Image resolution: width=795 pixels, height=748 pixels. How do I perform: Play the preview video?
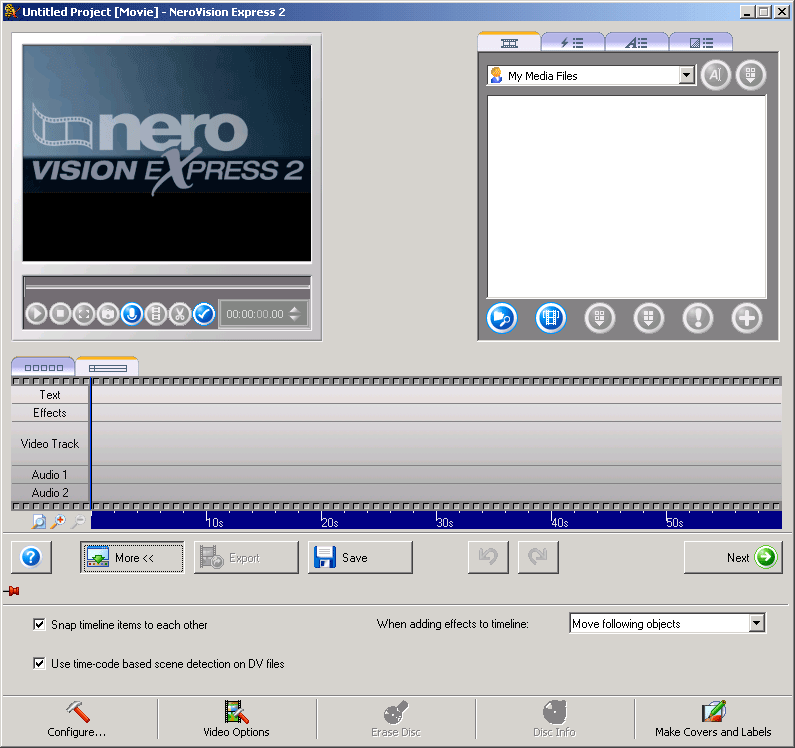[x=37, y=314]
